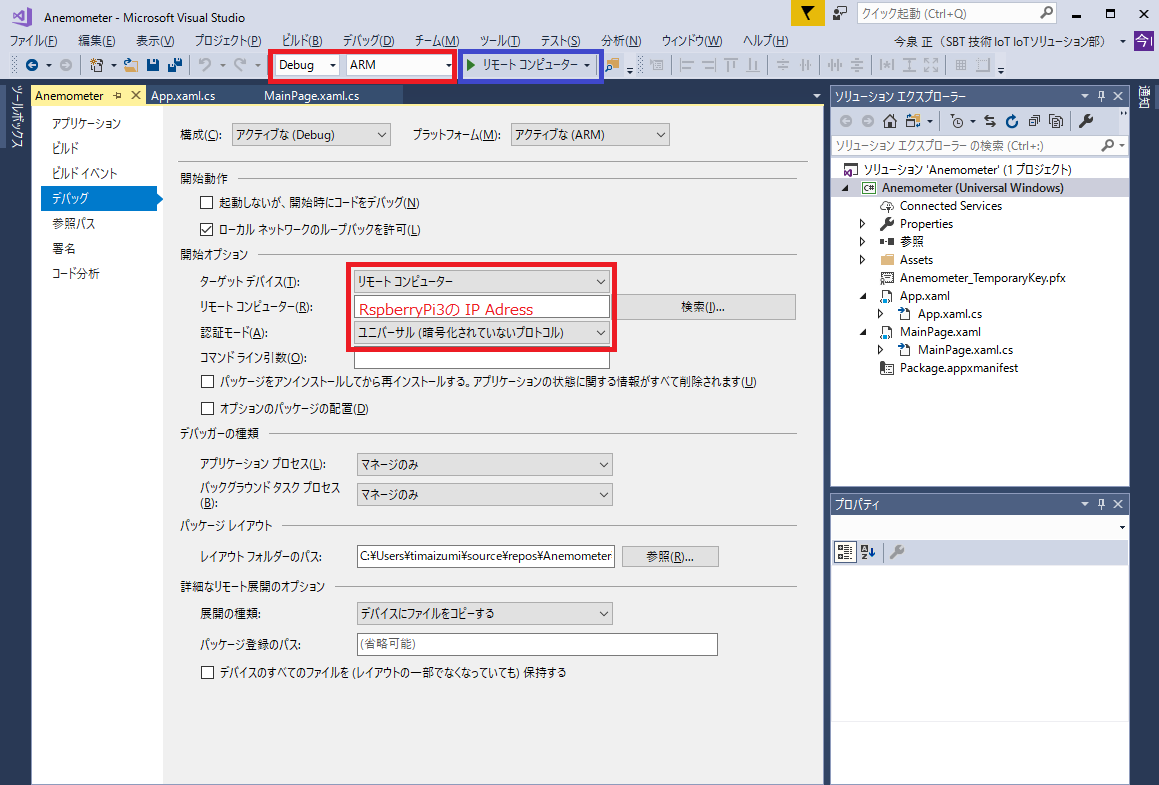Refresh the Solution Explorer view
Viewport: 1159px width, 785px height.
click(1011, 121)
